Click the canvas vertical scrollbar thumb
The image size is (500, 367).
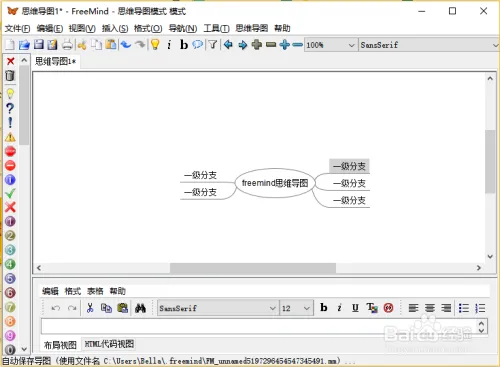490,161
